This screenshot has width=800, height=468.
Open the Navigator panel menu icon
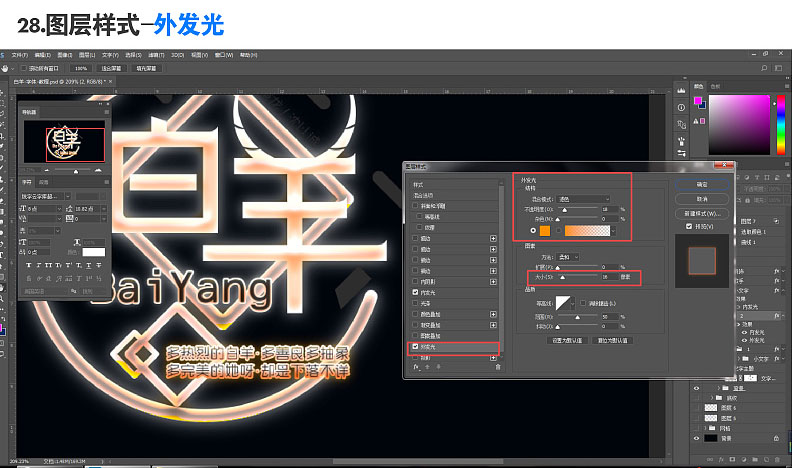(x=107, y=112)
